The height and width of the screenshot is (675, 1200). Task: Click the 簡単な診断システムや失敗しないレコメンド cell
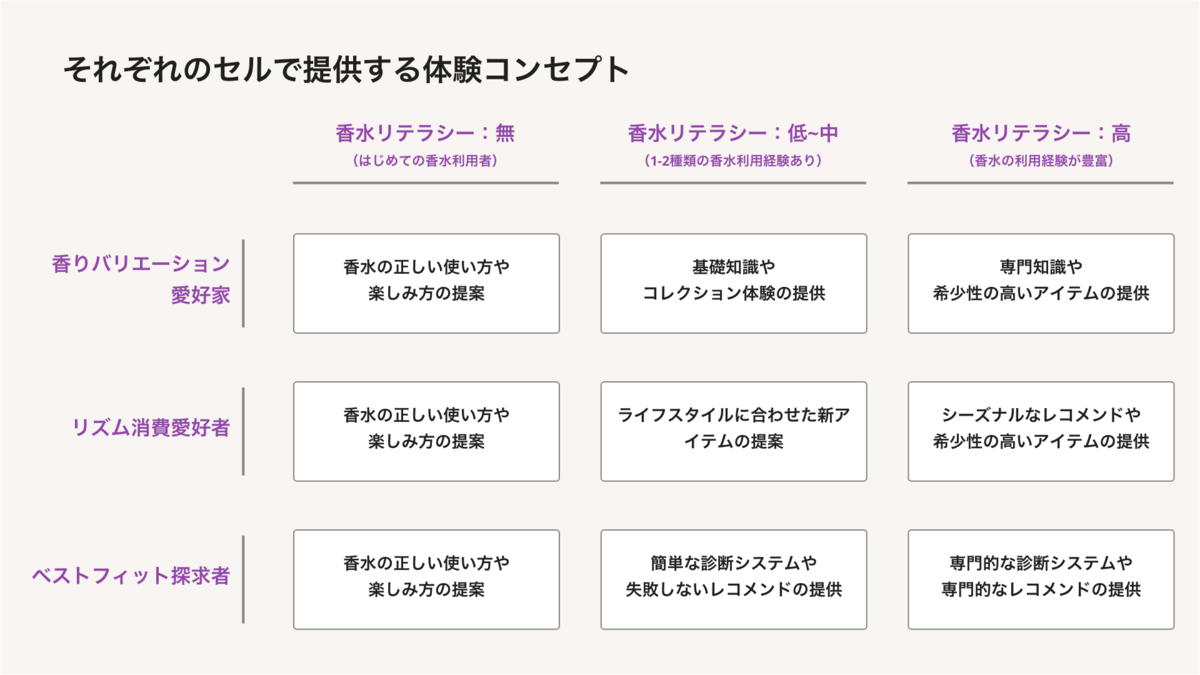point(733,579)
